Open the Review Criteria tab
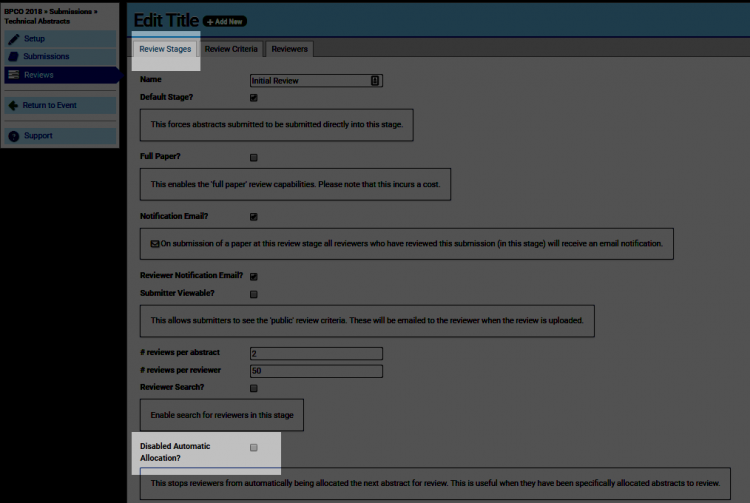Viewport: 750px width, 503px height. click(x=231, y=49)
